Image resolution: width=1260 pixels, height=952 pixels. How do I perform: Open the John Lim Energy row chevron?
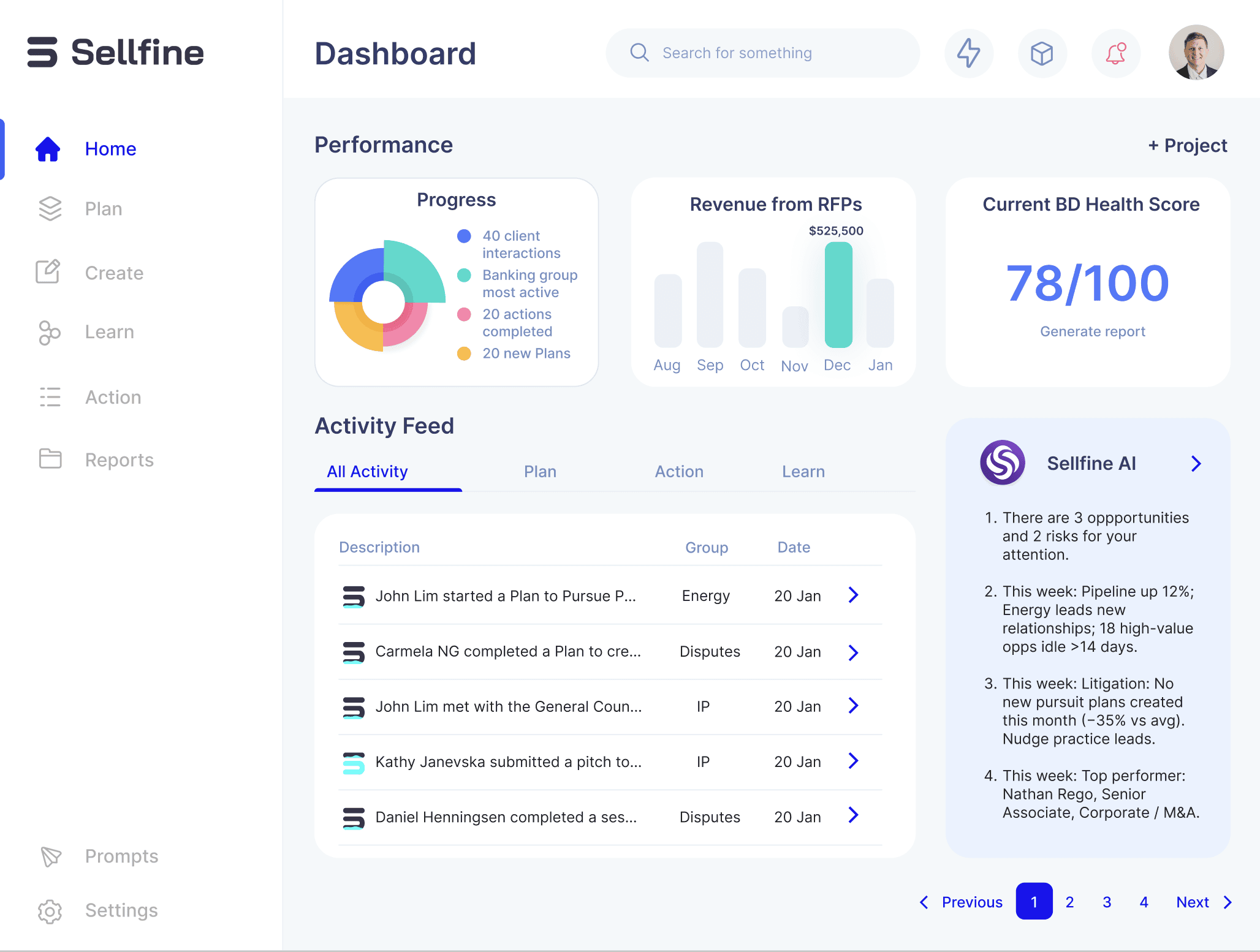(x=853, y=595)
